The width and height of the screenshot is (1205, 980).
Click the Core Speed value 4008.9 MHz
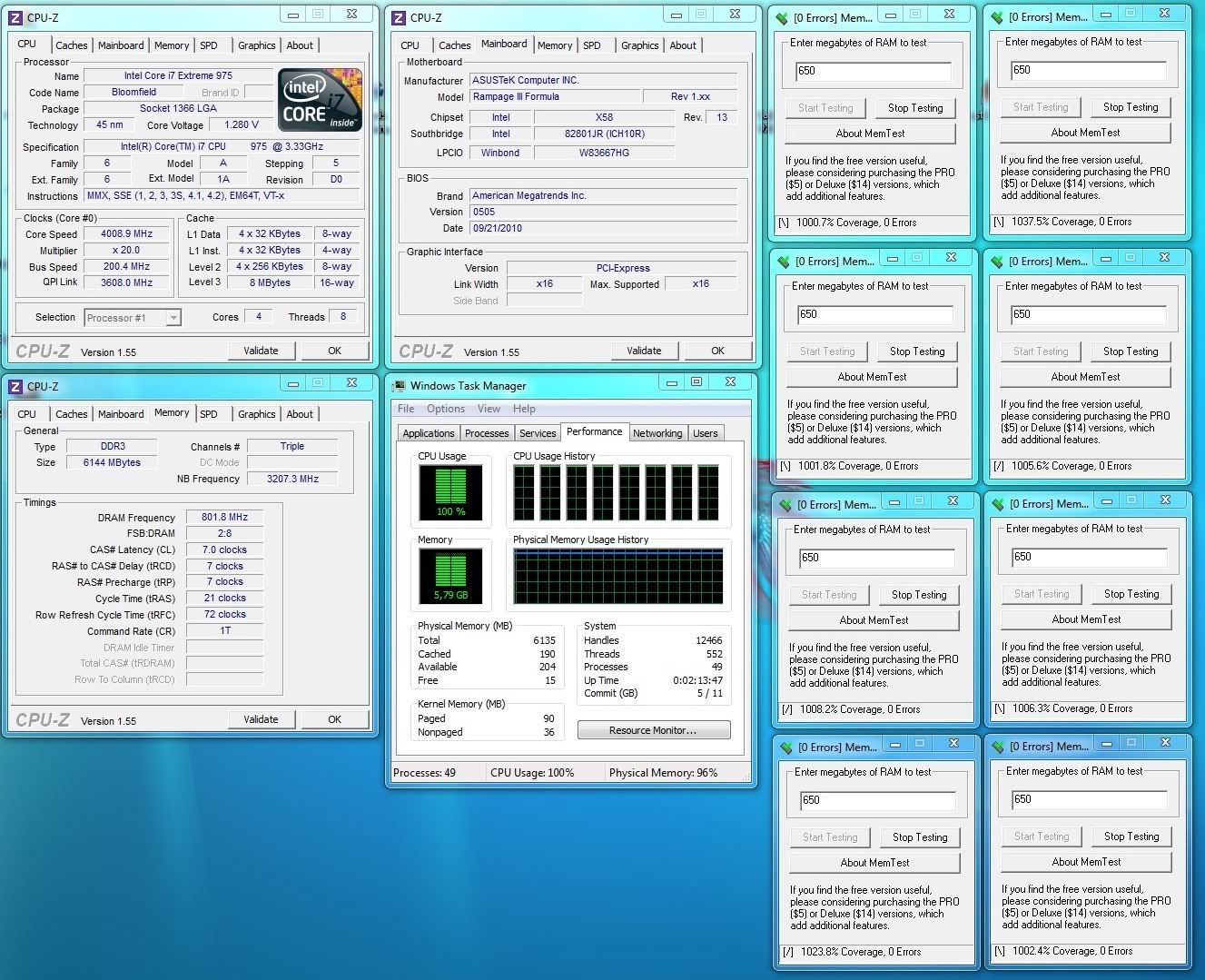click(x=126, y=233)
